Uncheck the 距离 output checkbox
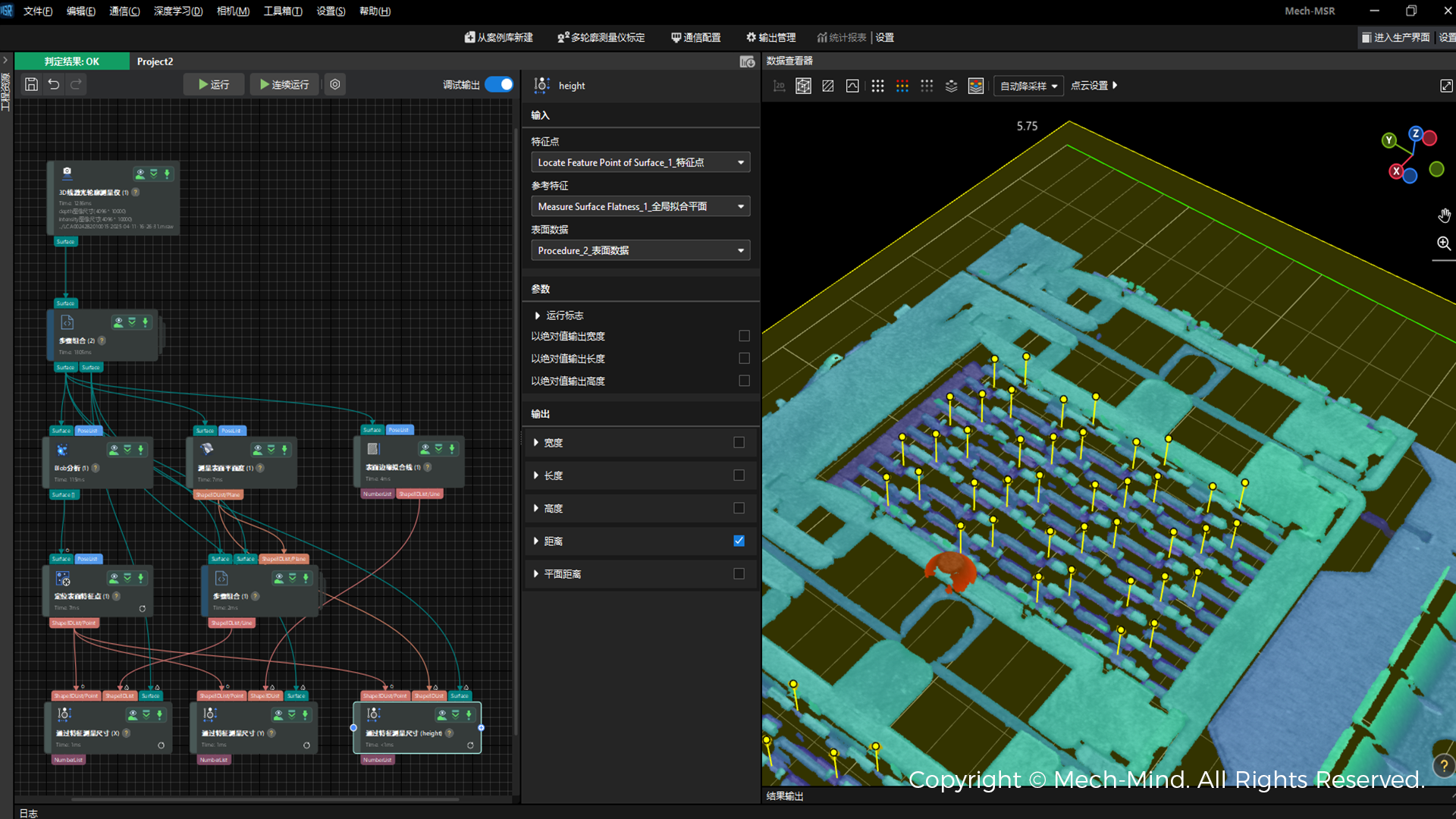Image resolution: width=1456 pixels, height=819 pixels. coord(739,541)
